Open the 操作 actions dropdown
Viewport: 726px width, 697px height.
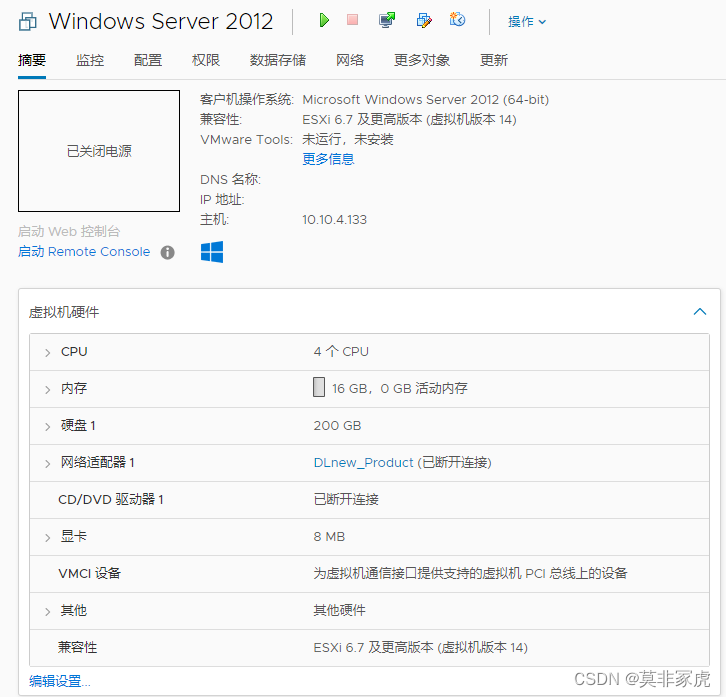527,21
